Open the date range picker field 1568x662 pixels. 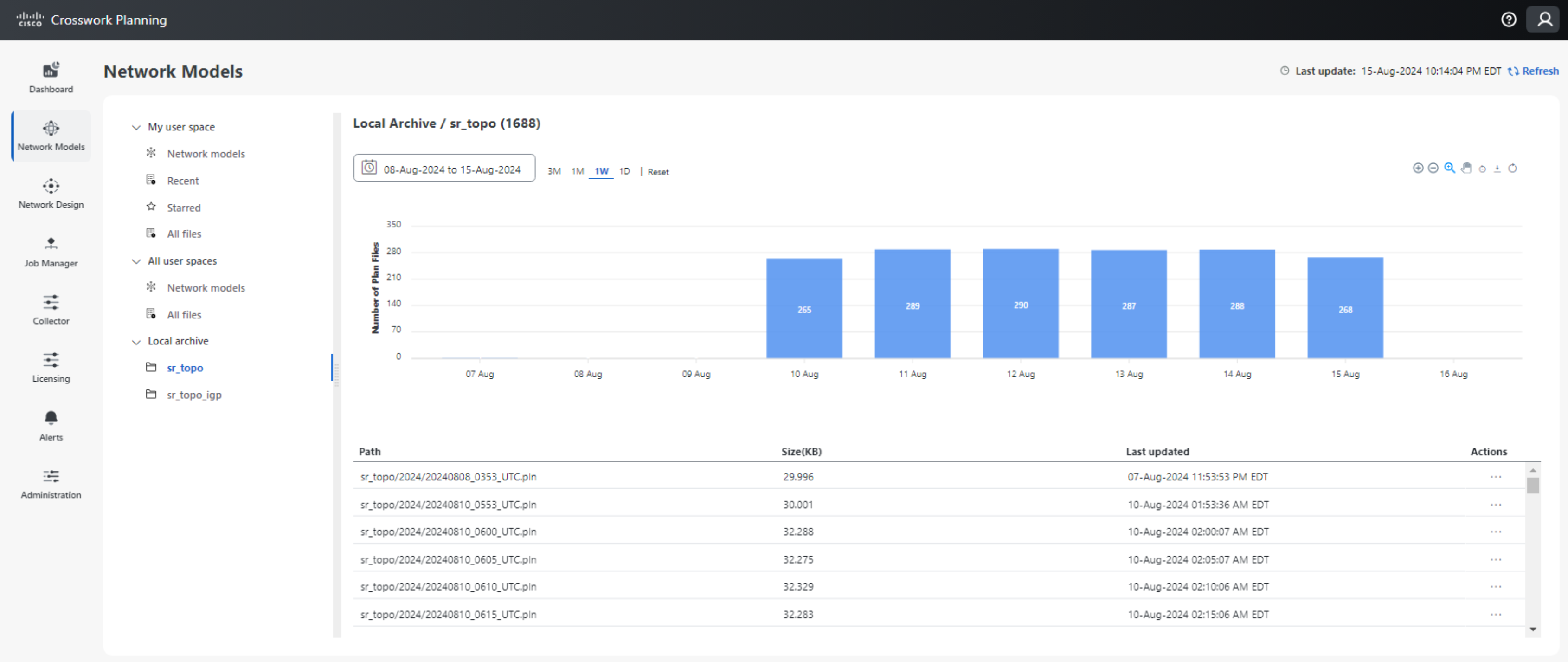pyautogui.click(x=444, y=169)
